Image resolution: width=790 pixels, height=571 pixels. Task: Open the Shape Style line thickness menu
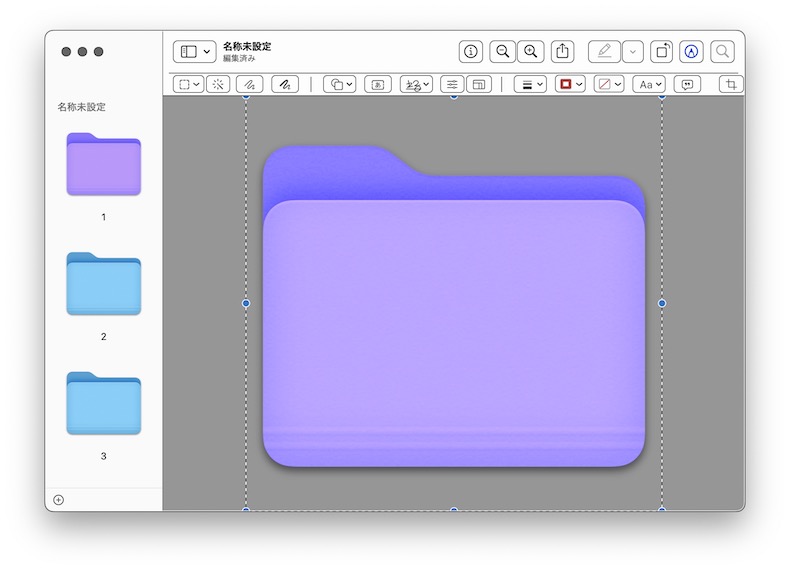coord(530,85)
